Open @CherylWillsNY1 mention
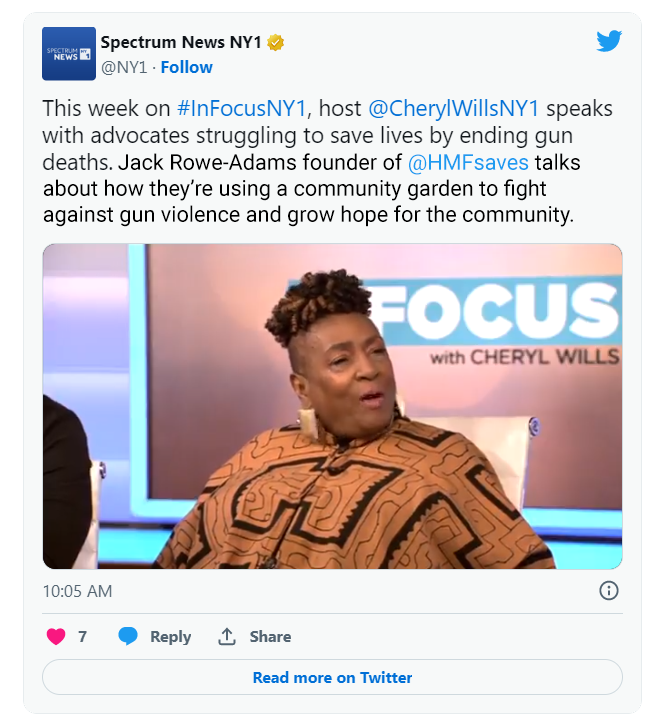This screenshot has width=653, height=728. [x=453, y=109]
